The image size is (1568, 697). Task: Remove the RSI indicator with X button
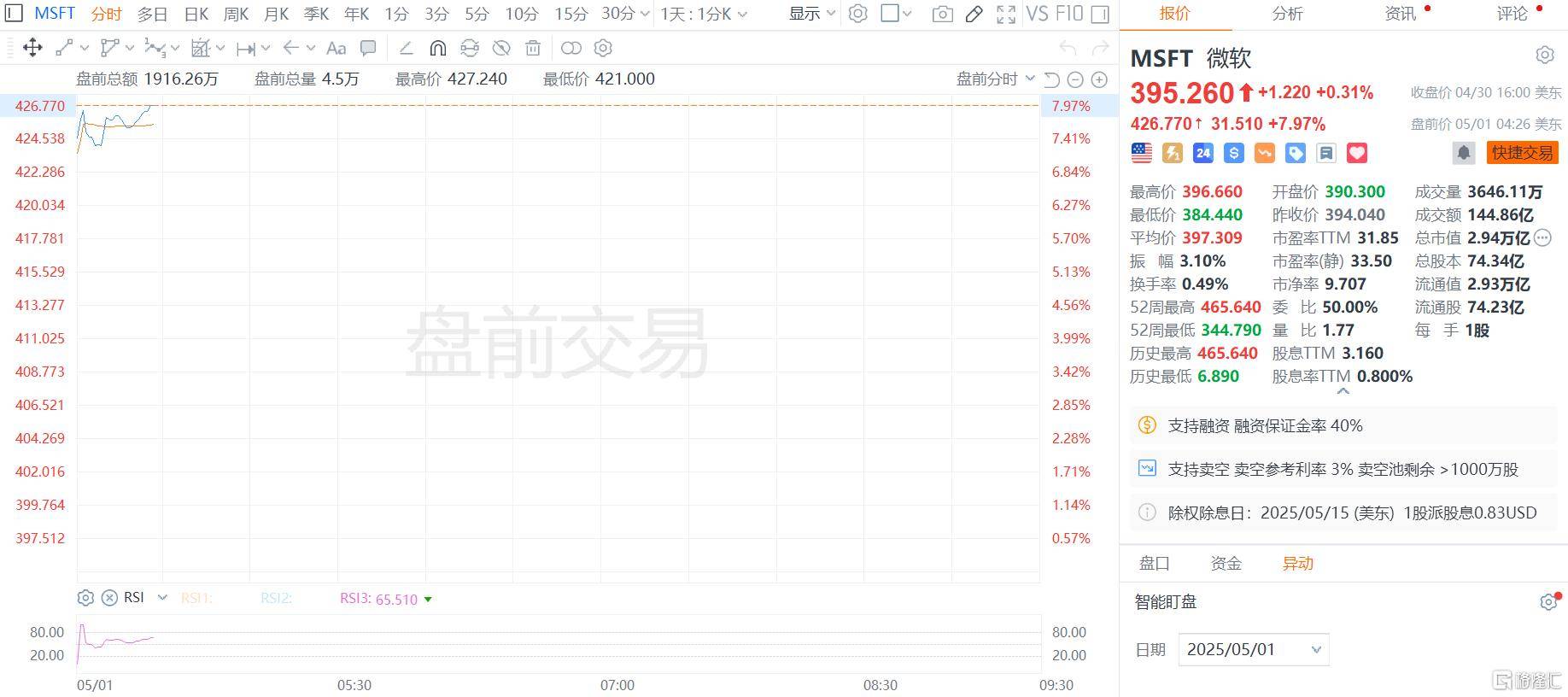click(x=109, y=598)
